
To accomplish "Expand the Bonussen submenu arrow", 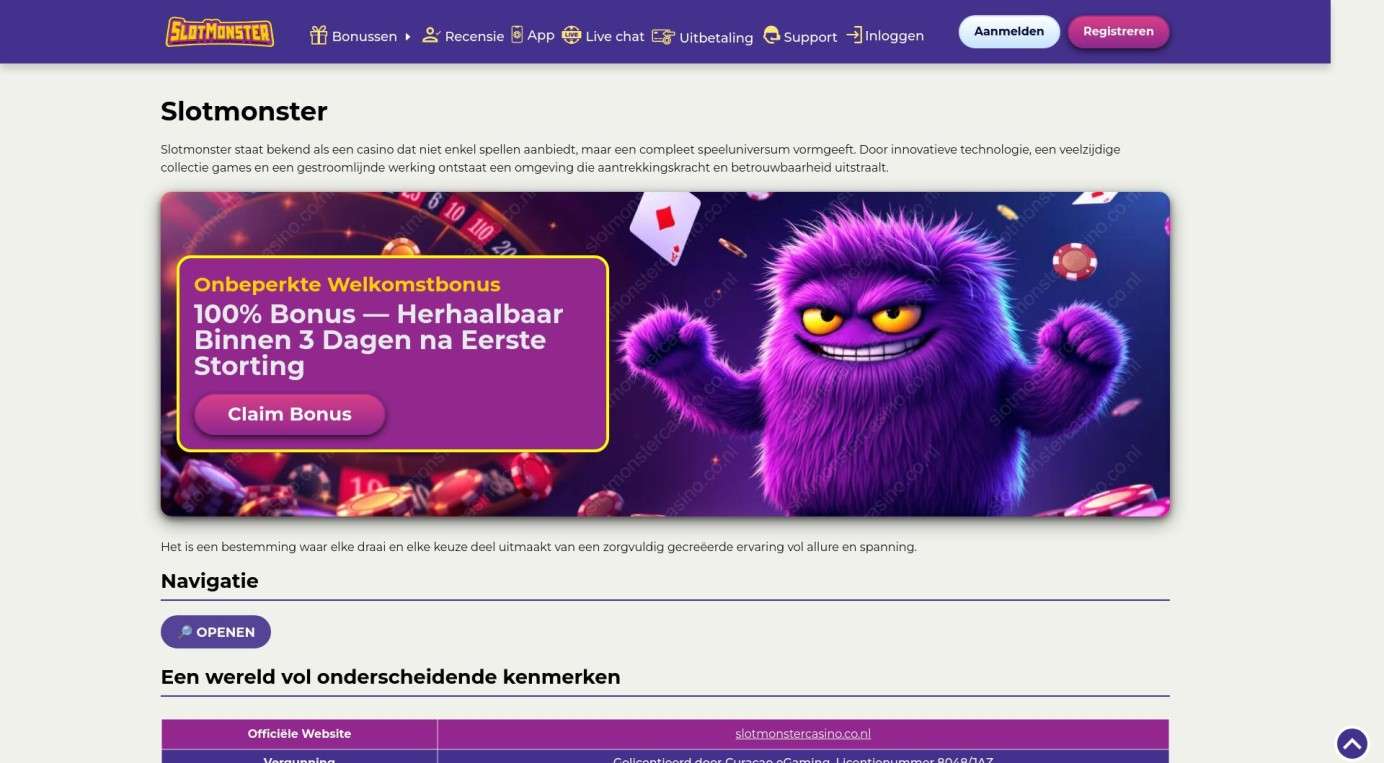I will pos(407,36).
